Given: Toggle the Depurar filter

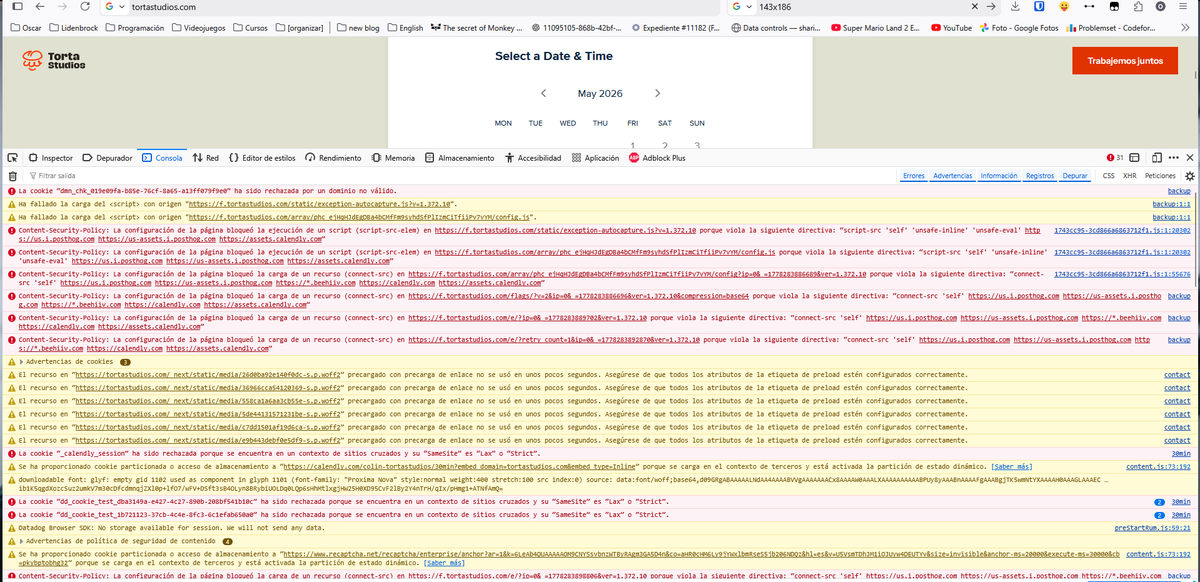Looking at the screenshot, I should 1075,175.
